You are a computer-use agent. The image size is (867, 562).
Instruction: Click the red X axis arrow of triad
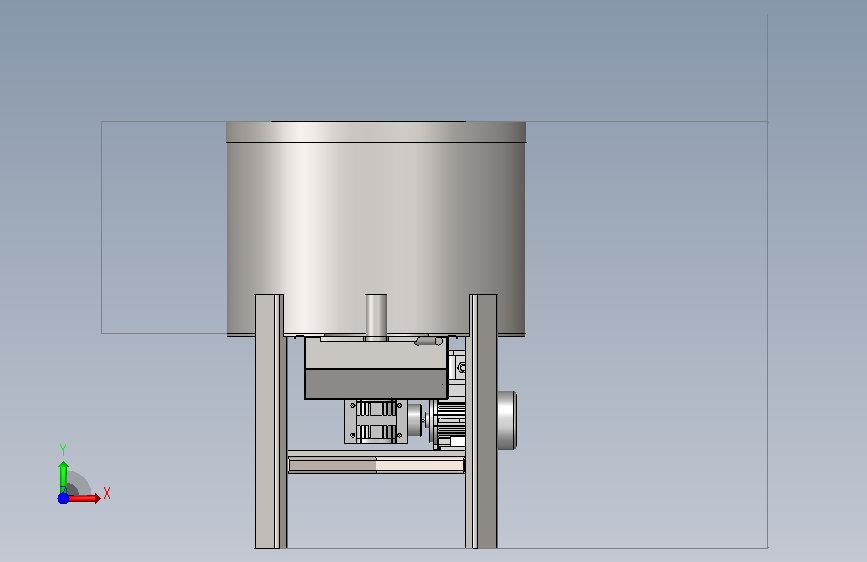[85, 498]
